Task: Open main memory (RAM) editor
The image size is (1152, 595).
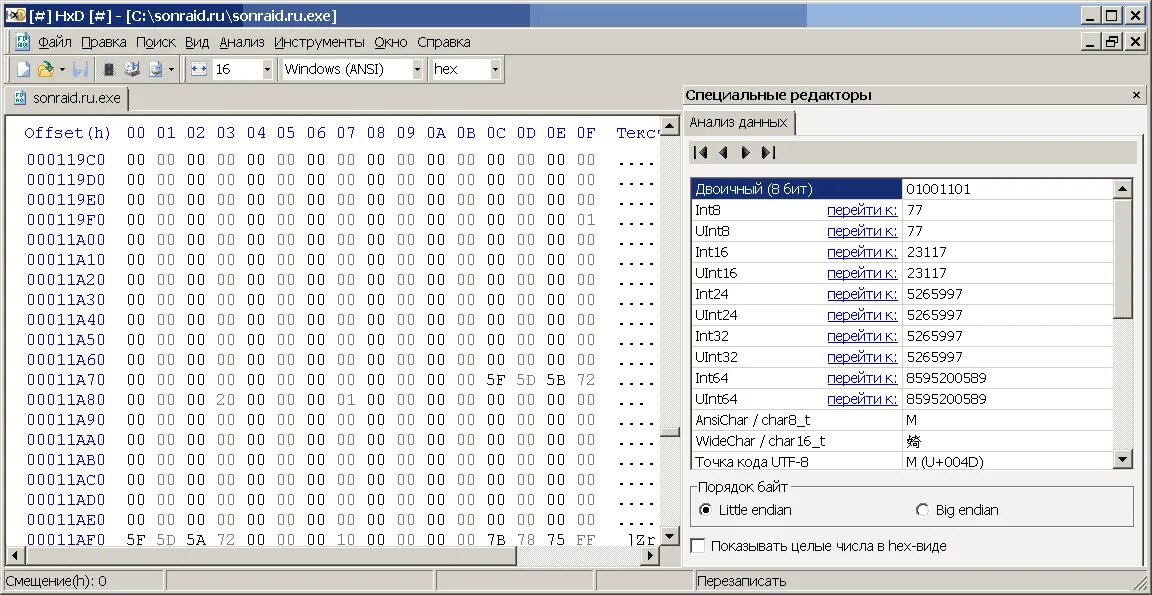Action: [107, 68]
